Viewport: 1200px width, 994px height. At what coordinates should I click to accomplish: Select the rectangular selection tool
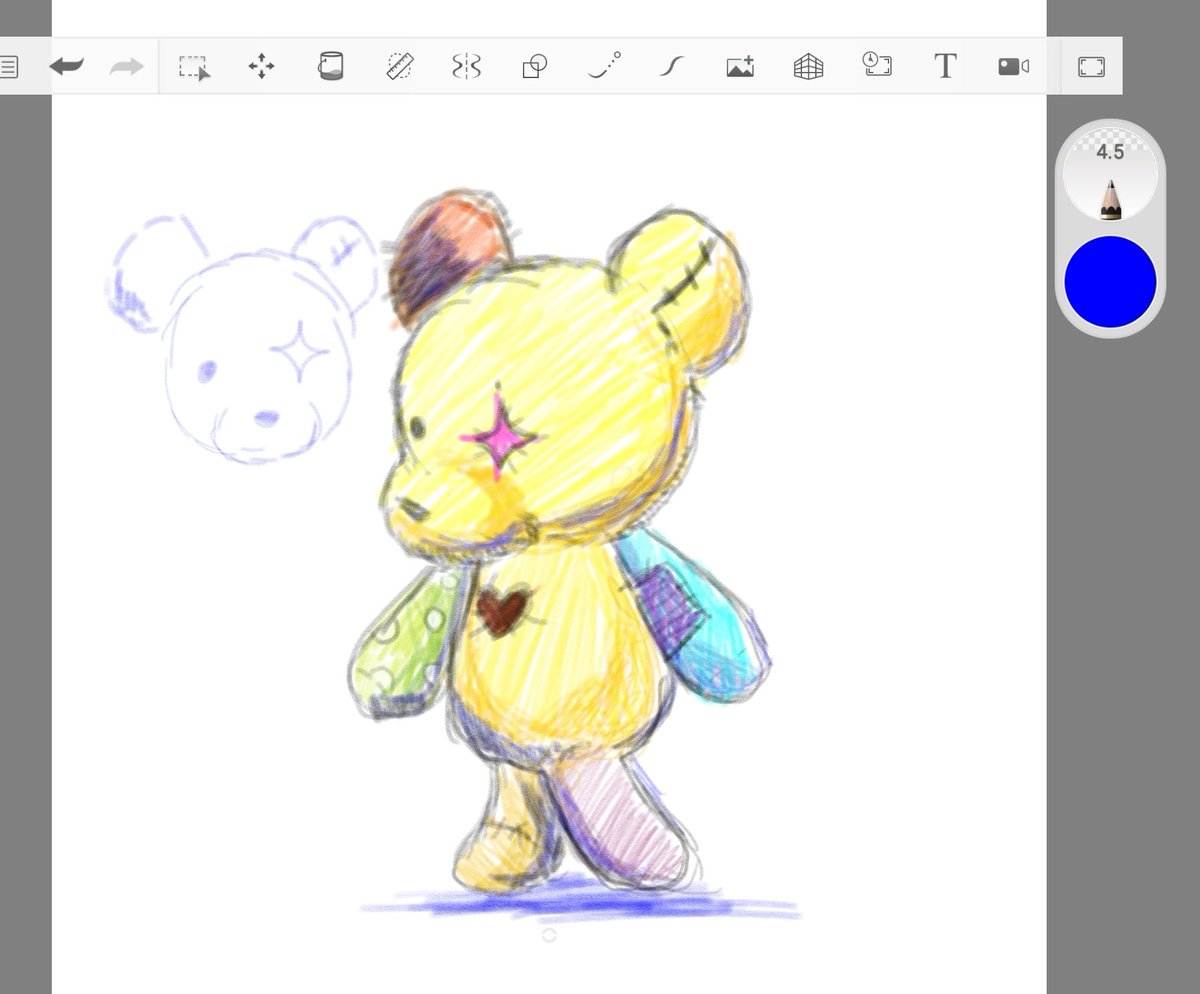[x=194, y=67]
